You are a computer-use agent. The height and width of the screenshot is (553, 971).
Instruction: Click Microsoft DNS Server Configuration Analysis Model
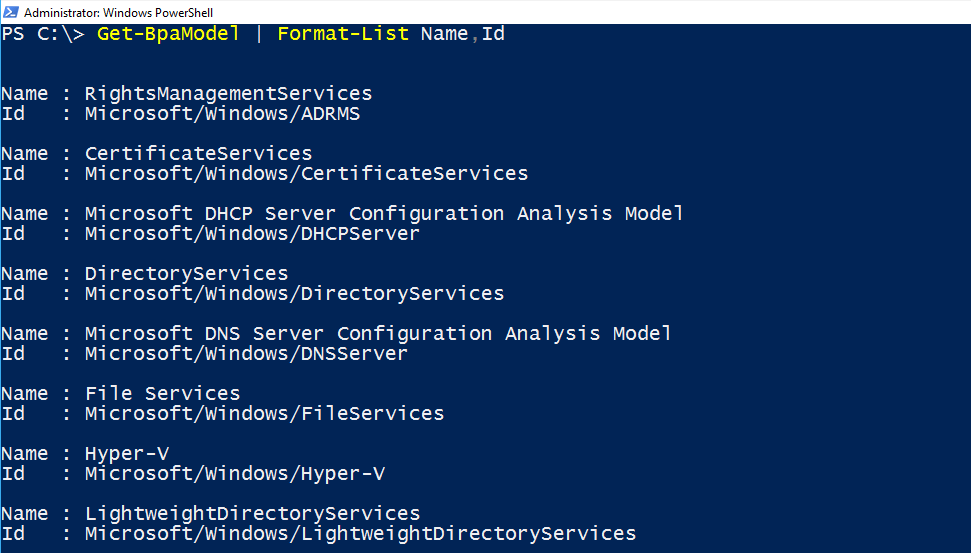pos(378,334)
